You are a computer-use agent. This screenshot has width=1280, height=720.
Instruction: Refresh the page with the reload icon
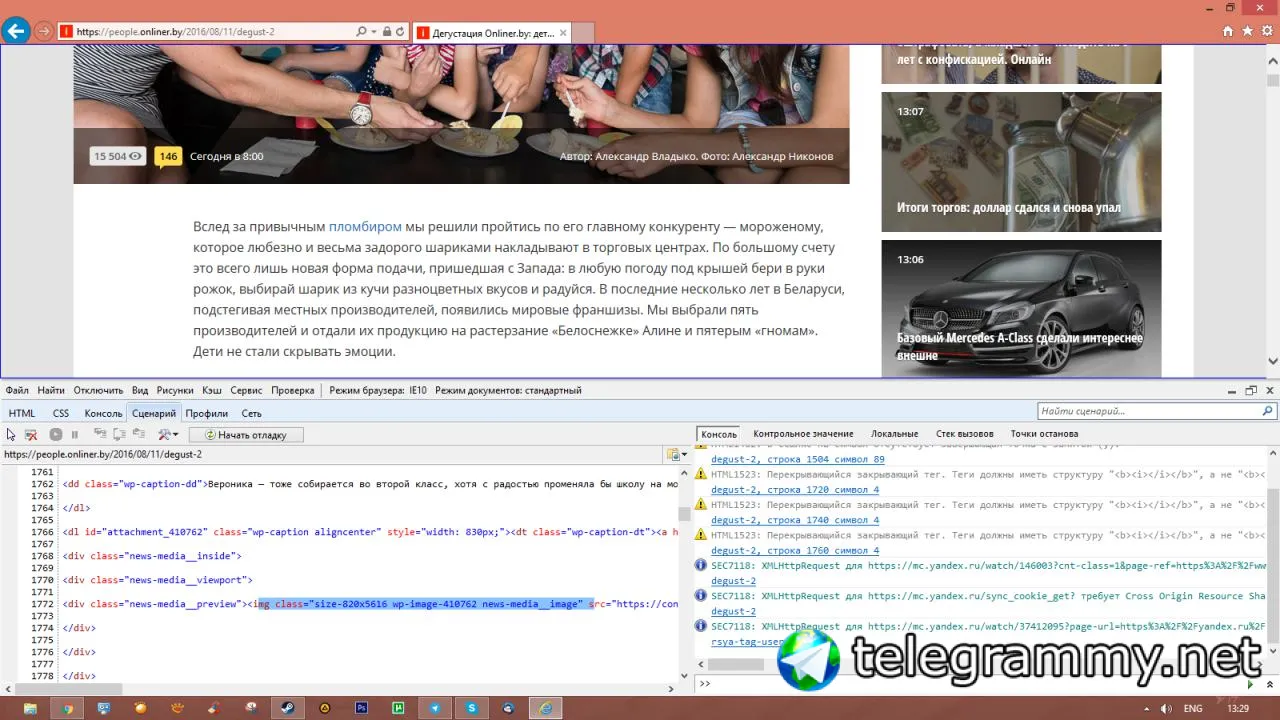click(401, 32)
